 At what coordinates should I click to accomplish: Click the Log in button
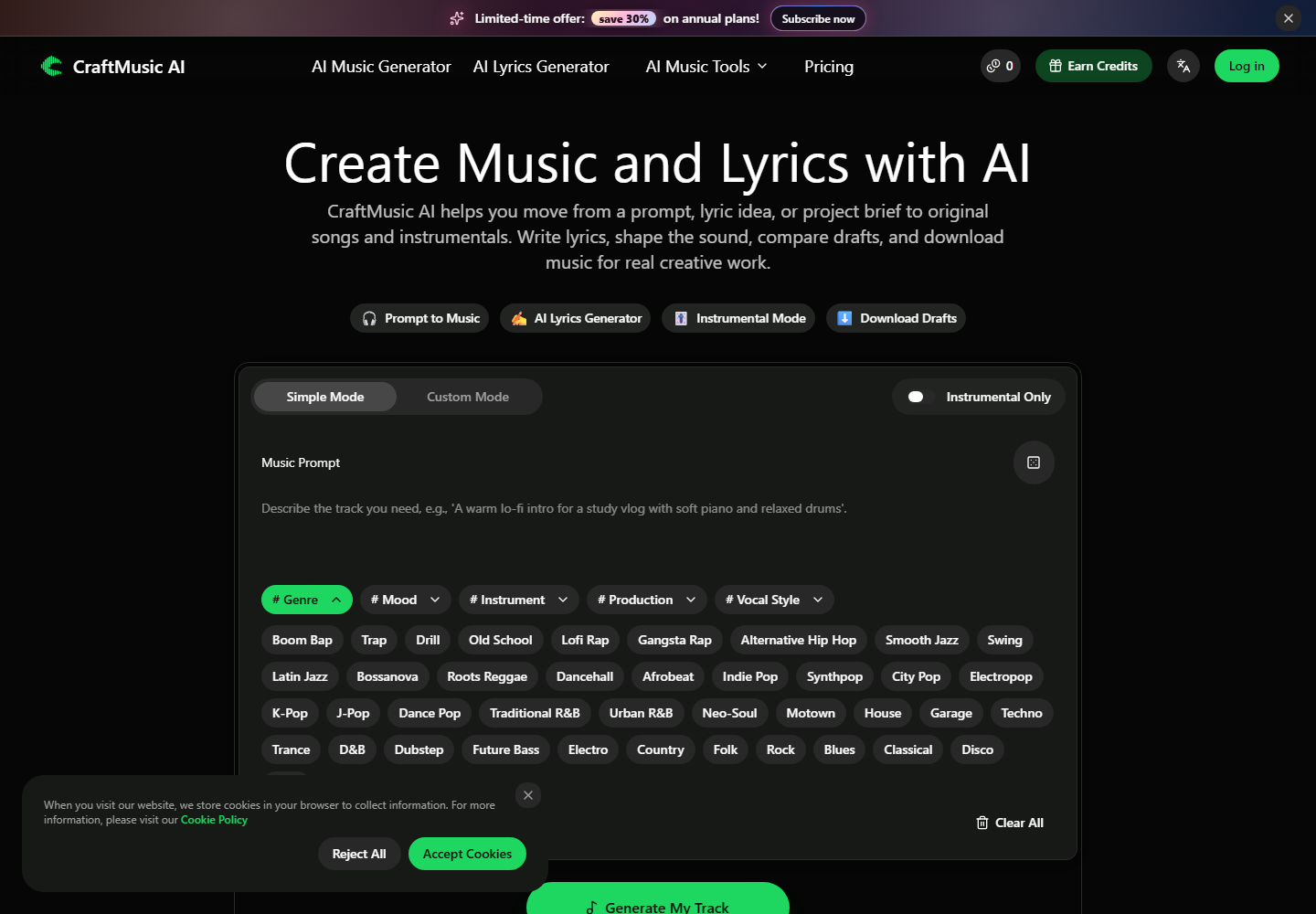click(x=1247, y=66)
